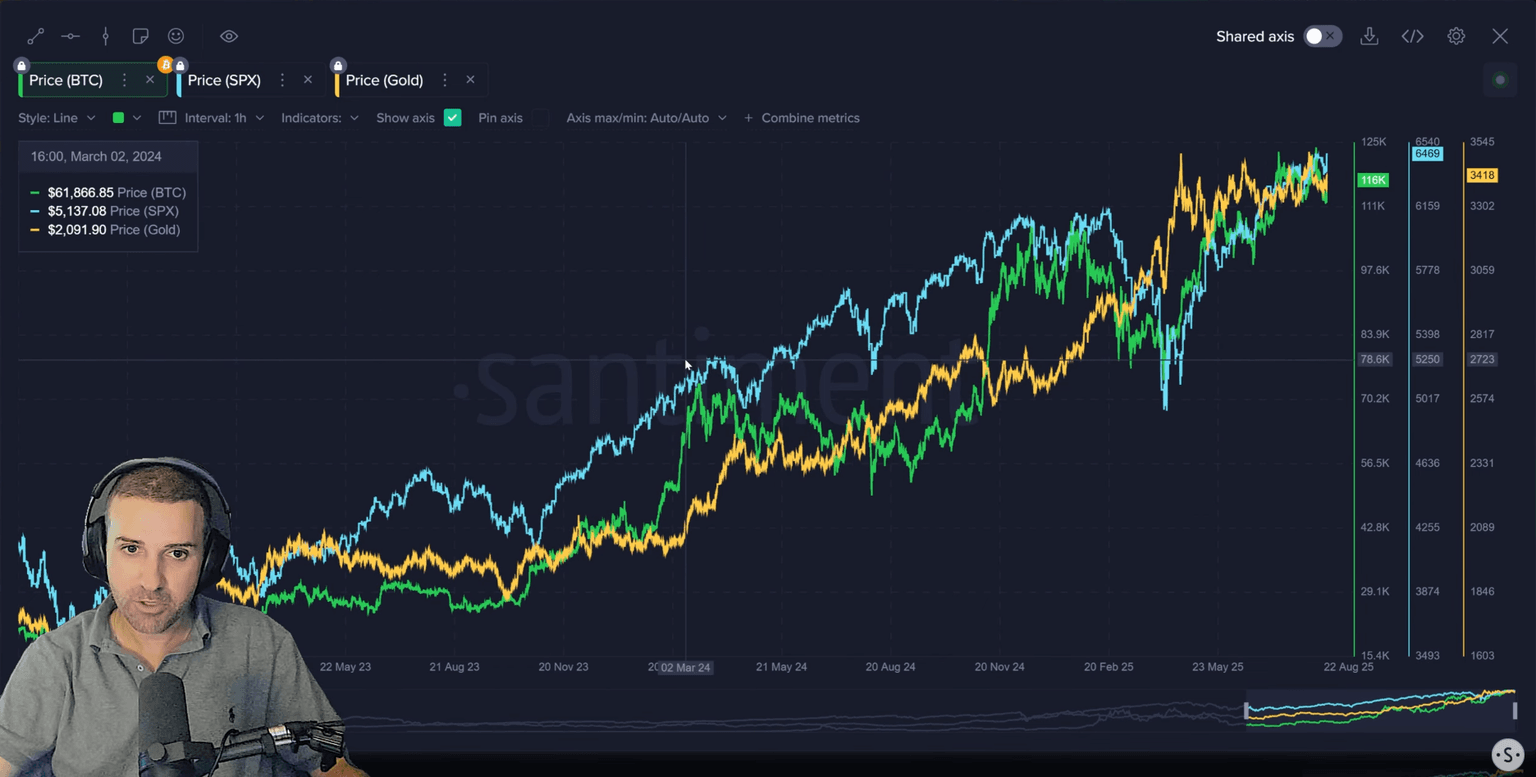
Task: Select the Price (Gold) metric tab
Action: click(384, 80)
